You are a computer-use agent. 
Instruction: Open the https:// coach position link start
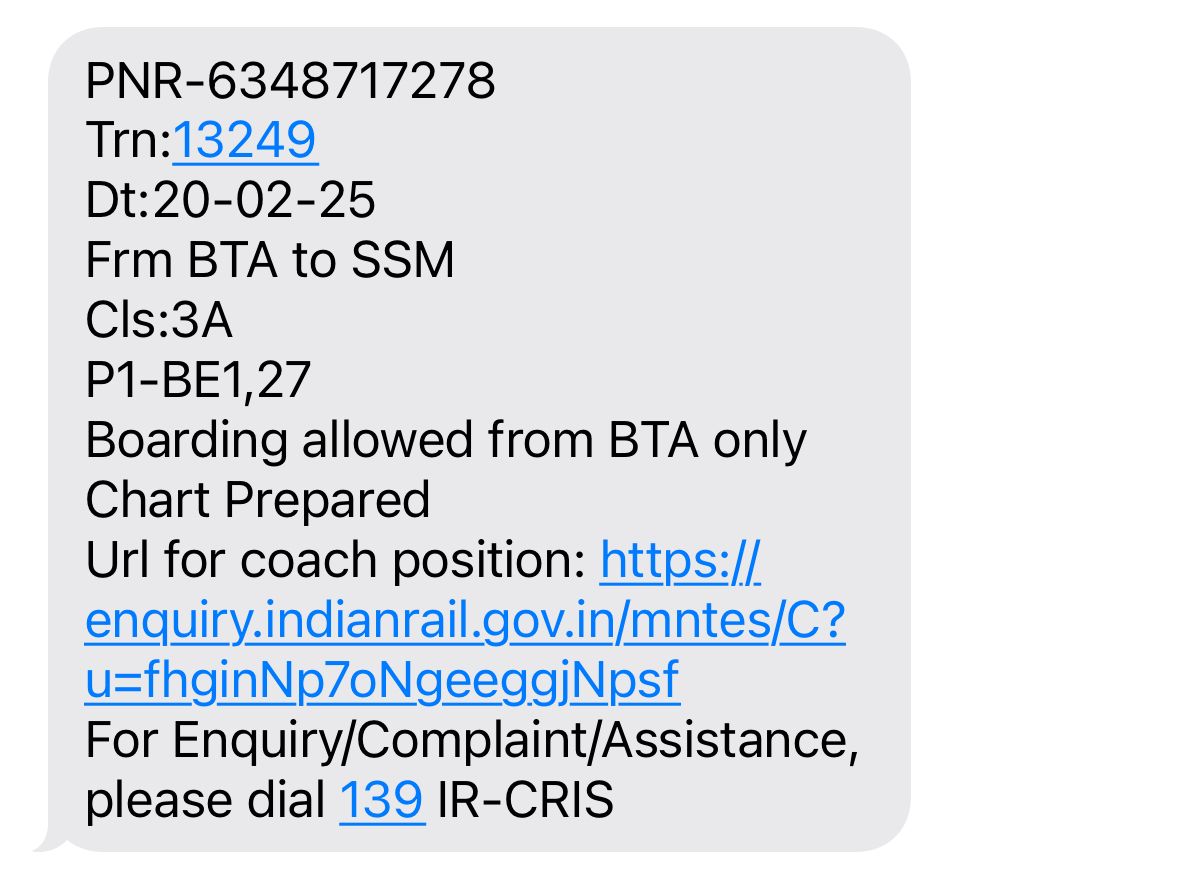coord(680,561)
